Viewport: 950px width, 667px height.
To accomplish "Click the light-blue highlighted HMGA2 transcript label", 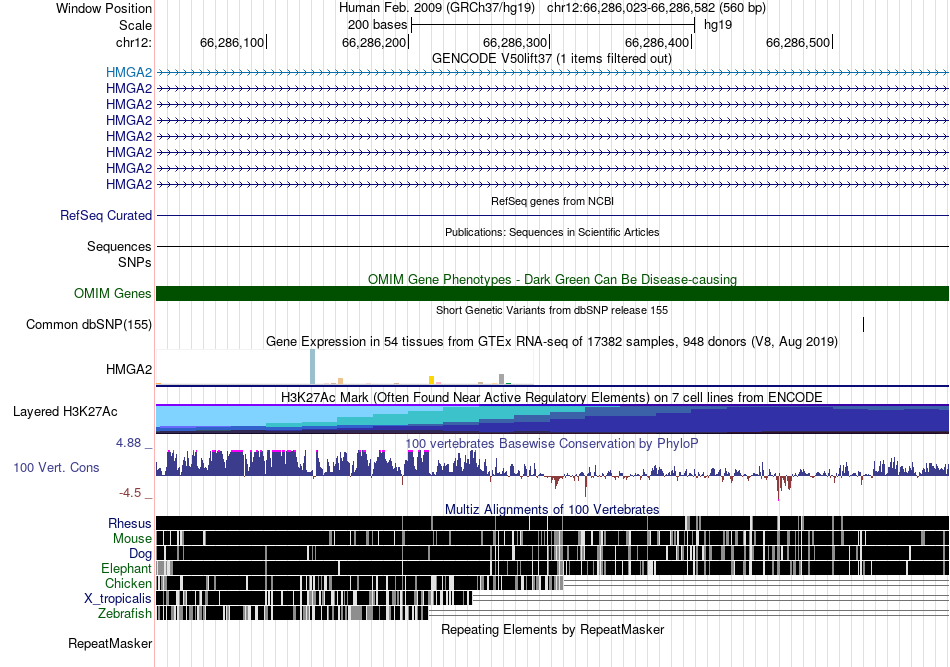I will tap(128, 73).
